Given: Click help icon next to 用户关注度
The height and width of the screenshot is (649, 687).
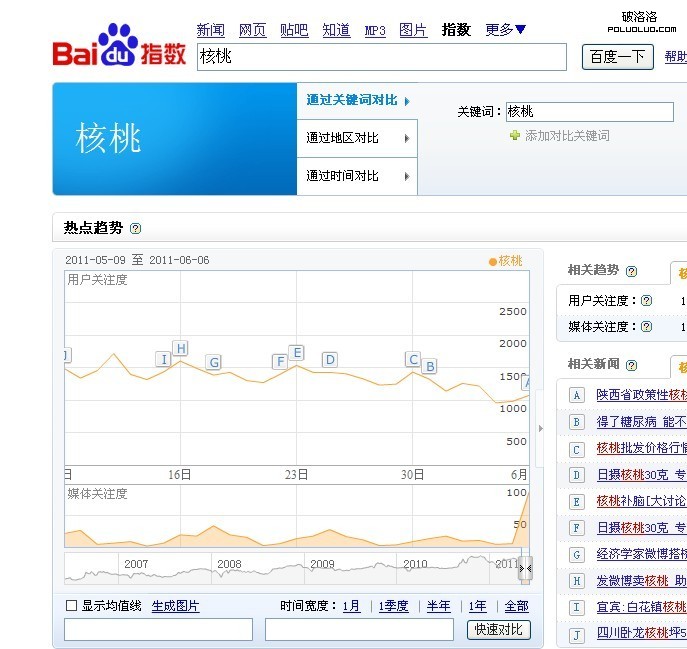Looking at the screenshot, I should click(646, 301).
